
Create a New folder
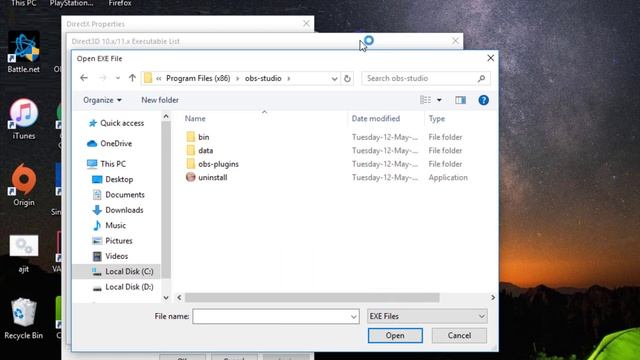[x=160, y=100]
